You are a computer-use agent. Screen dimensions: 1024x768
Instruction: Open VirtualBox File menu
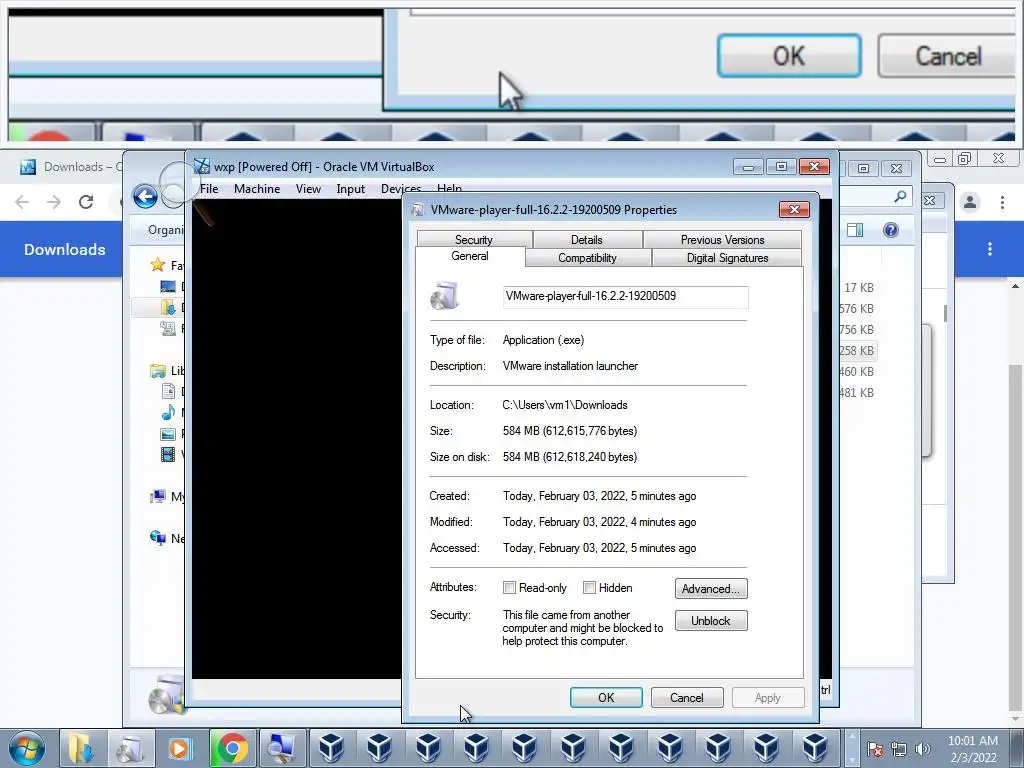pos(209,189)
